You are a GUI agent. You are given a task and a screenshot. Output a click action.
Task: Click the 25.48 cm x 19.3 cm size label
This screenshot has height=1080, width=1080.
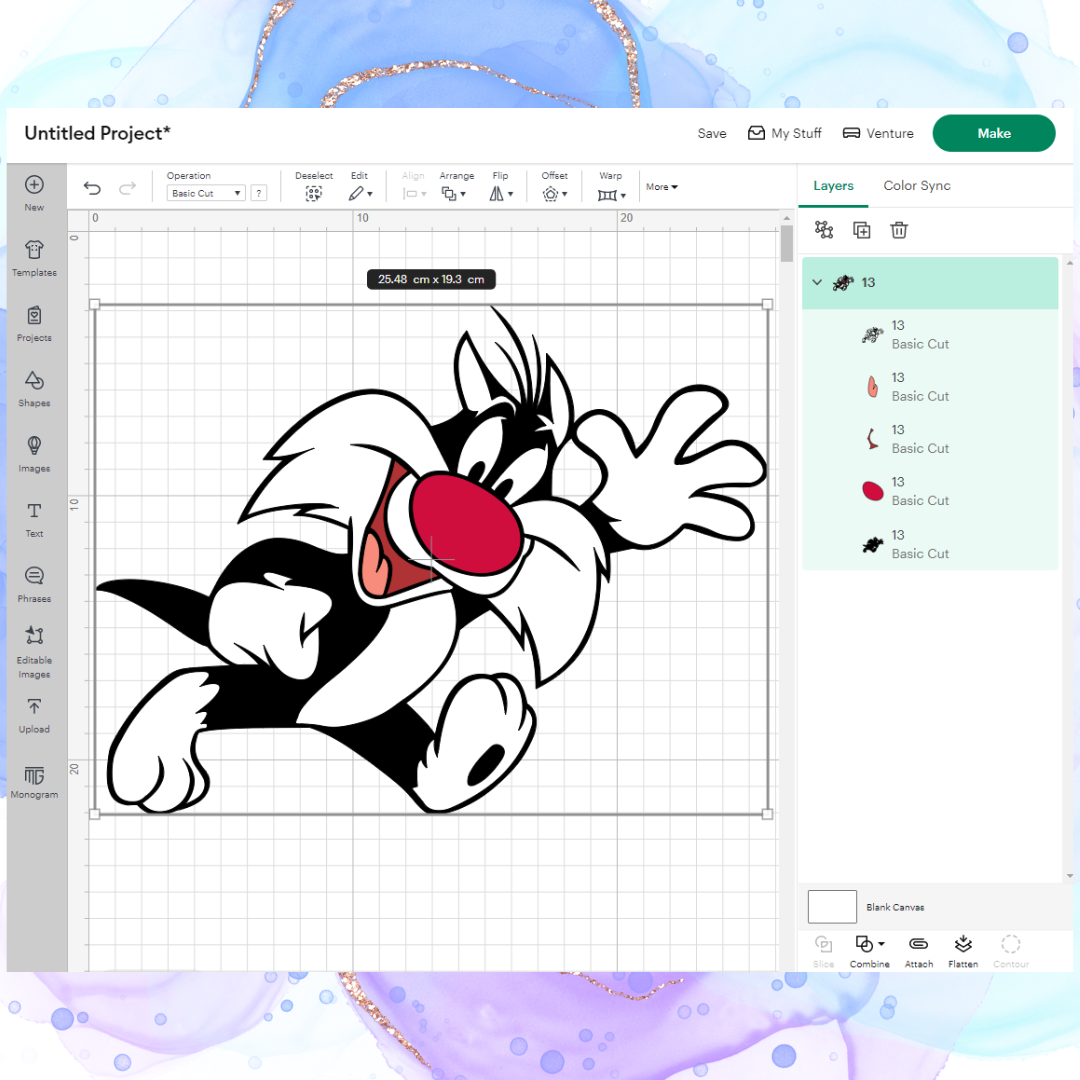tap(431, 280)
